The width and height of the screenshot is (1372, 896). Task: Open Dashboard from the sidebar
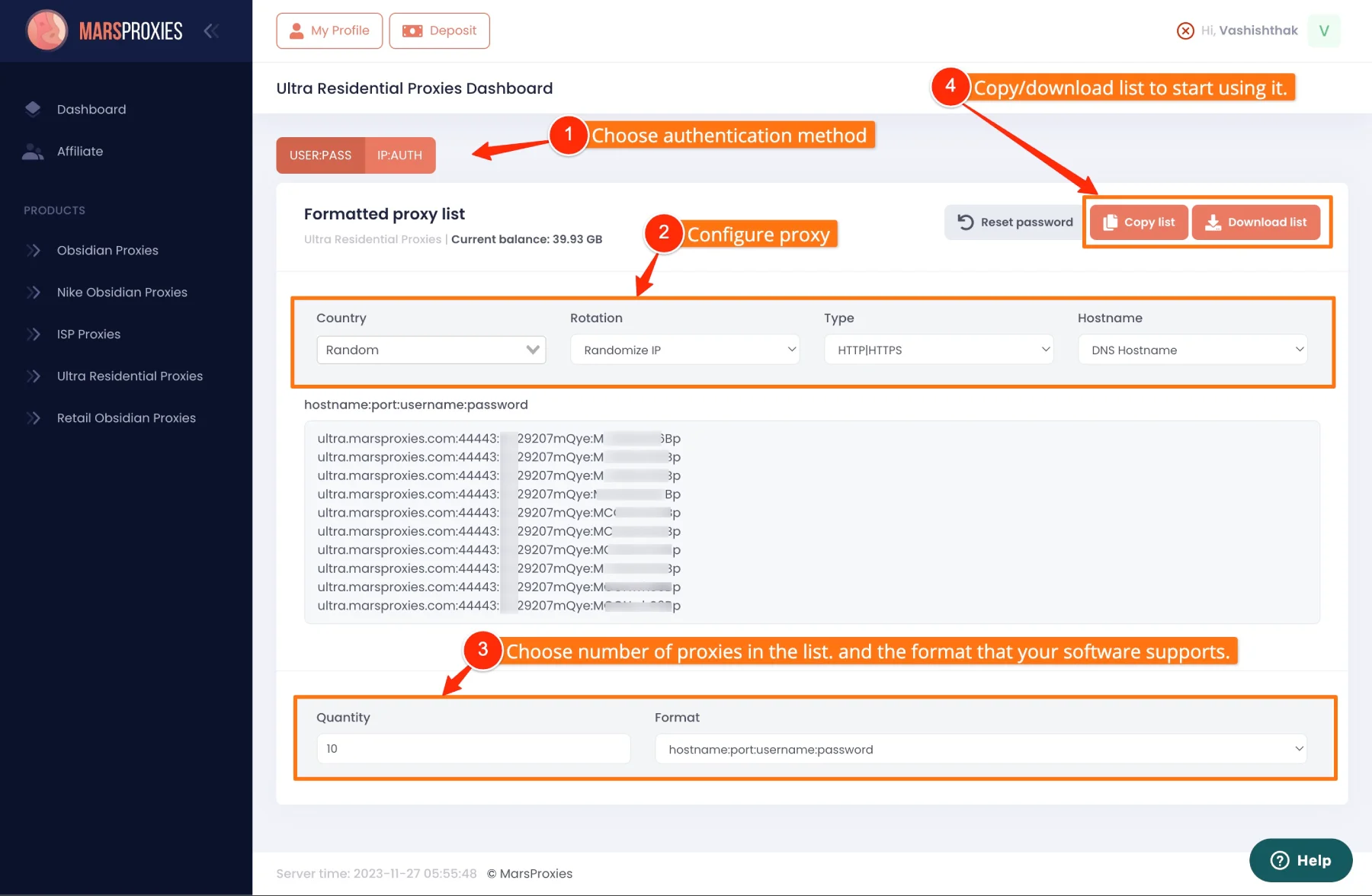click(91, 109)
